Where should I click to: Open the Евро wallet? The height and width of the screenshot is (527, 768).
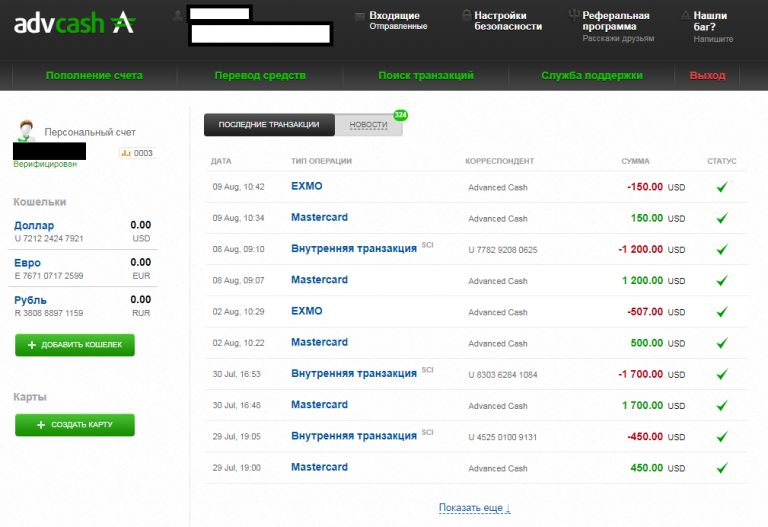(x=27, y=263)
